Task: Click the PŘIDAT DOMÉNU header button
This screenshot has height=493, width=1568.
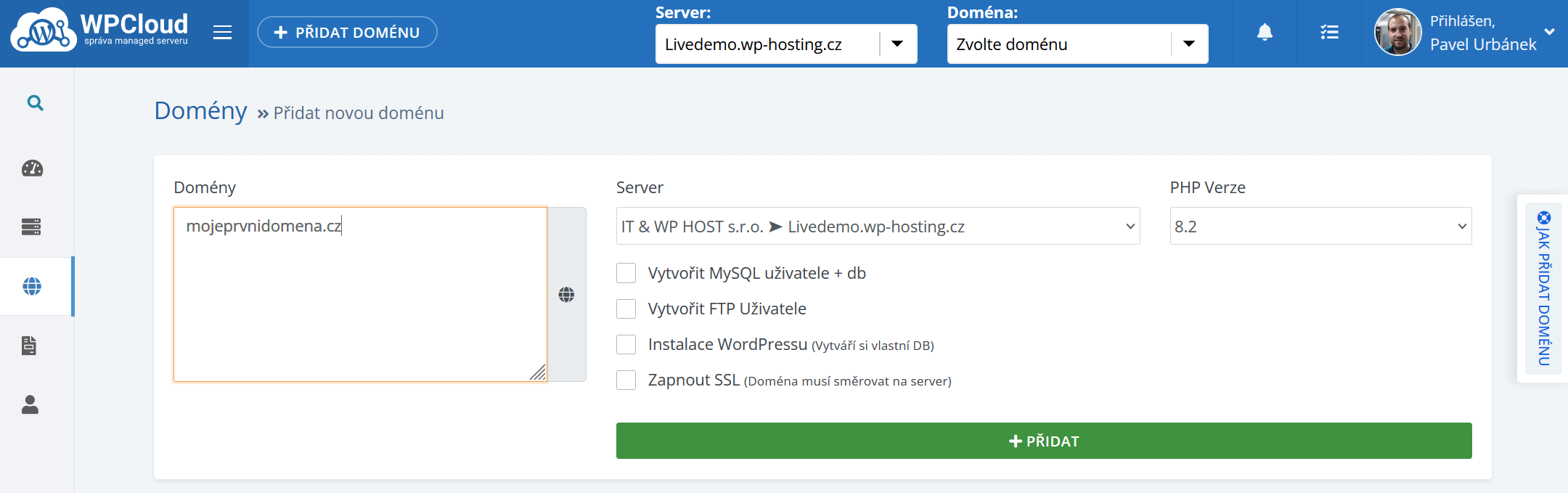Action: [x=347, y=33]
